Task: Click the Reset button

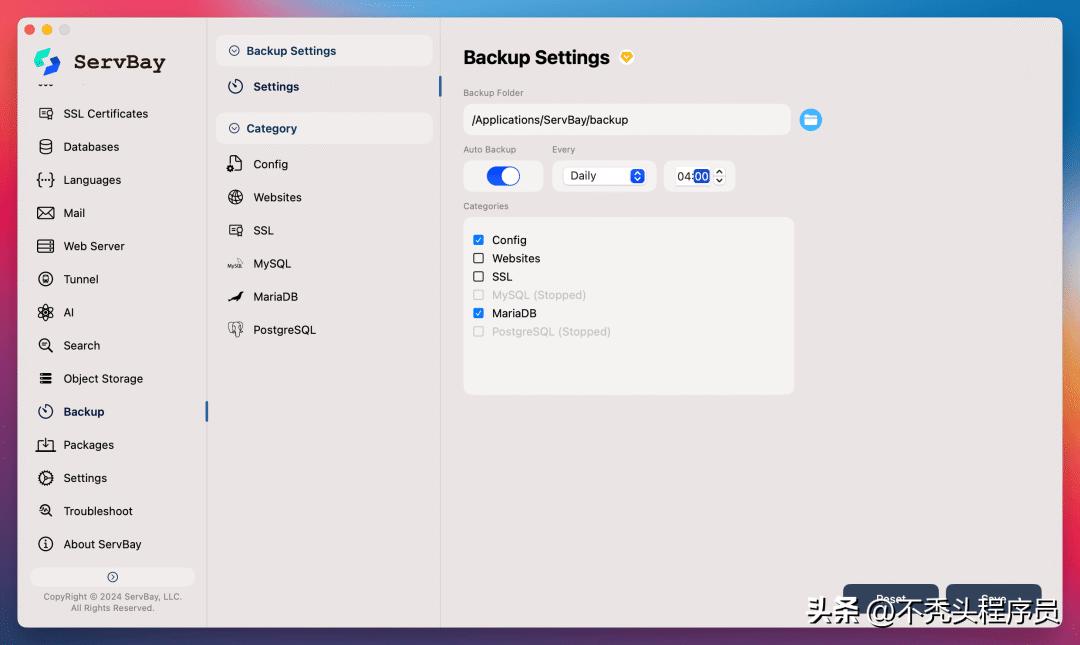Action: tap(890, 598)
